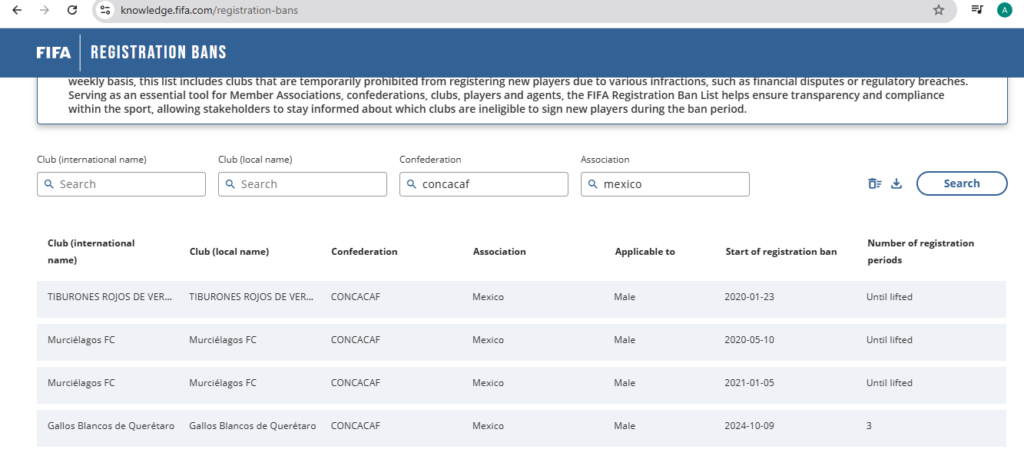Click Murciélagos FC local name in 2021-01-05 row
The width and height of the screenshot is (1024, 459).
[223, 383]
